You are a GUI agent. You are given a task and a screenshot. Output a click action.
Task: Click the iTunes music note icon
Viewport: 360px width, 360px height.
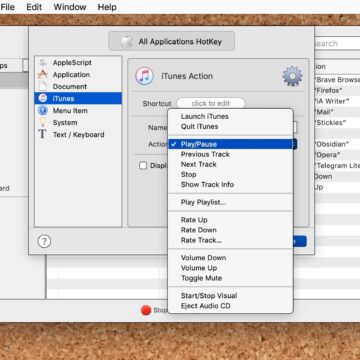(x=144, y=76)
